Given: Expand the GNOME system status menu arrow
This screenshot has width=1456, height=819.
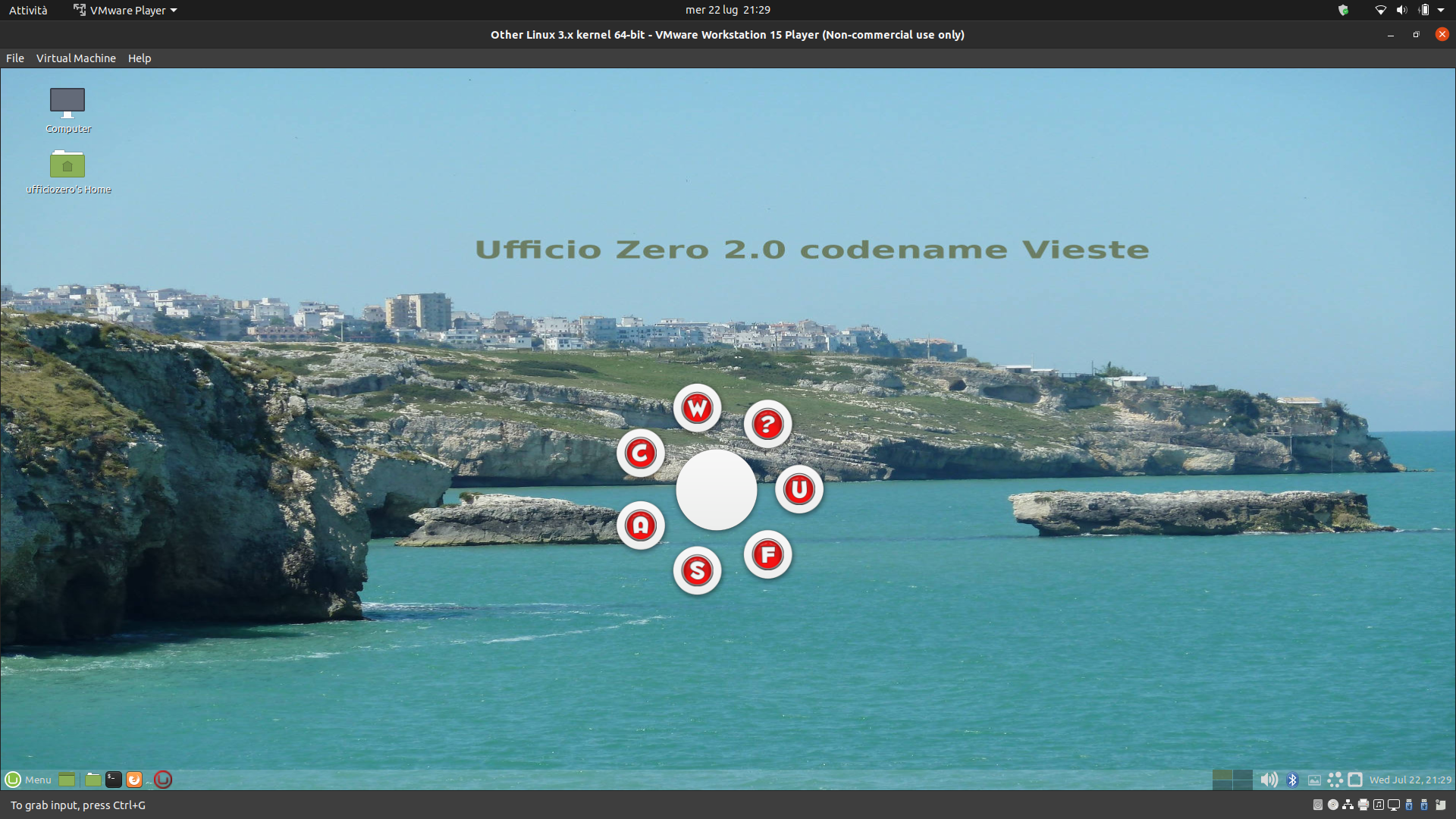Looking at the screenshot, I should (1441, 10).
